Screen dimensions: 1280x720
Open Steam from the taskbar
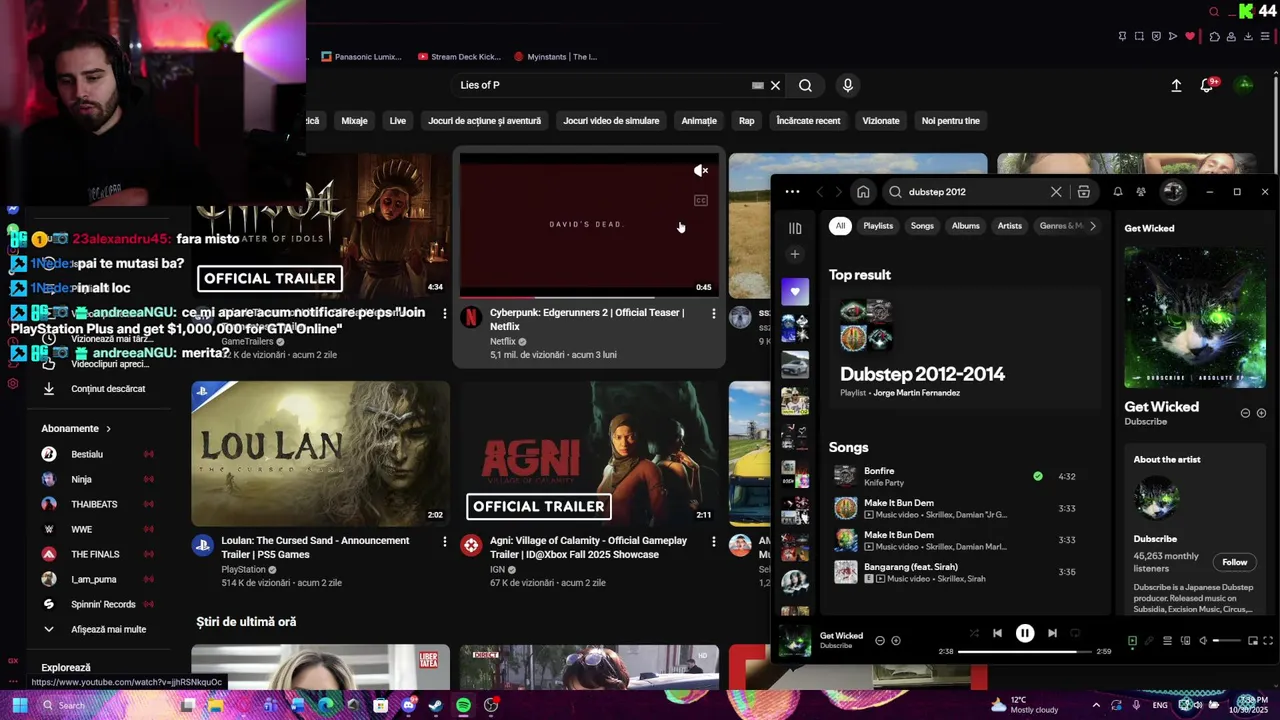tap(436, 705)
